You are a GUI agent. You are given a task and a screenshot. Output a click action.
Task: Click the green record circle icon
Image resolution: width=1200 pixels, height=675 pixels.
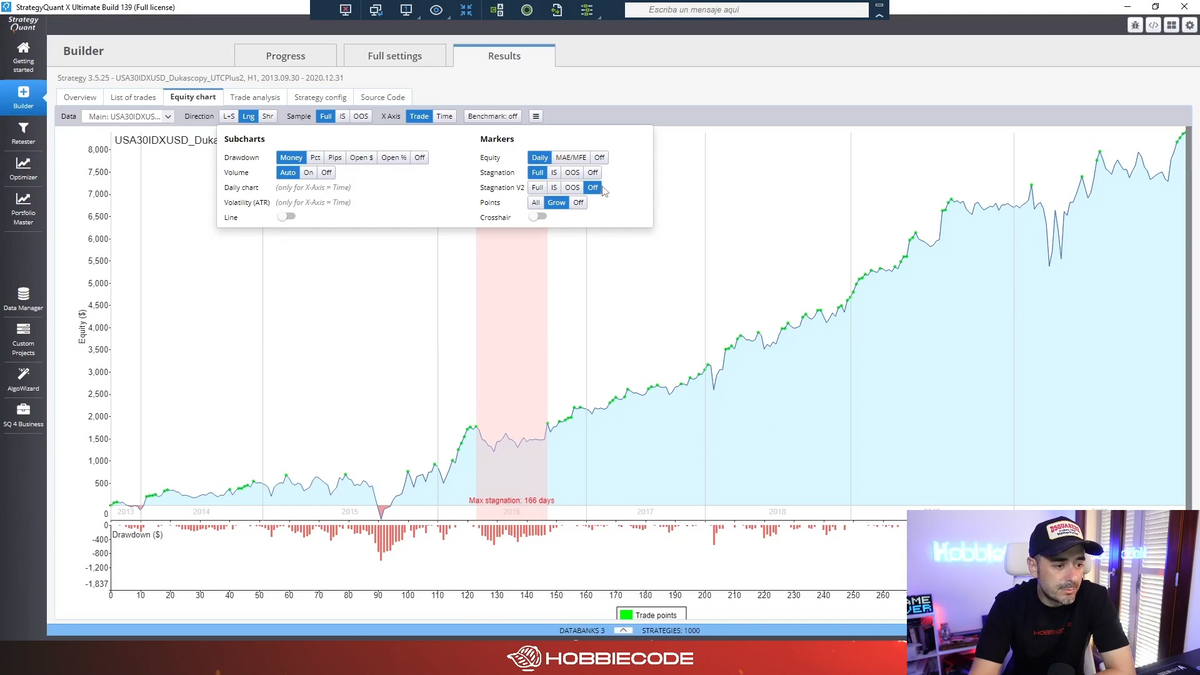[x=527, y=10]
